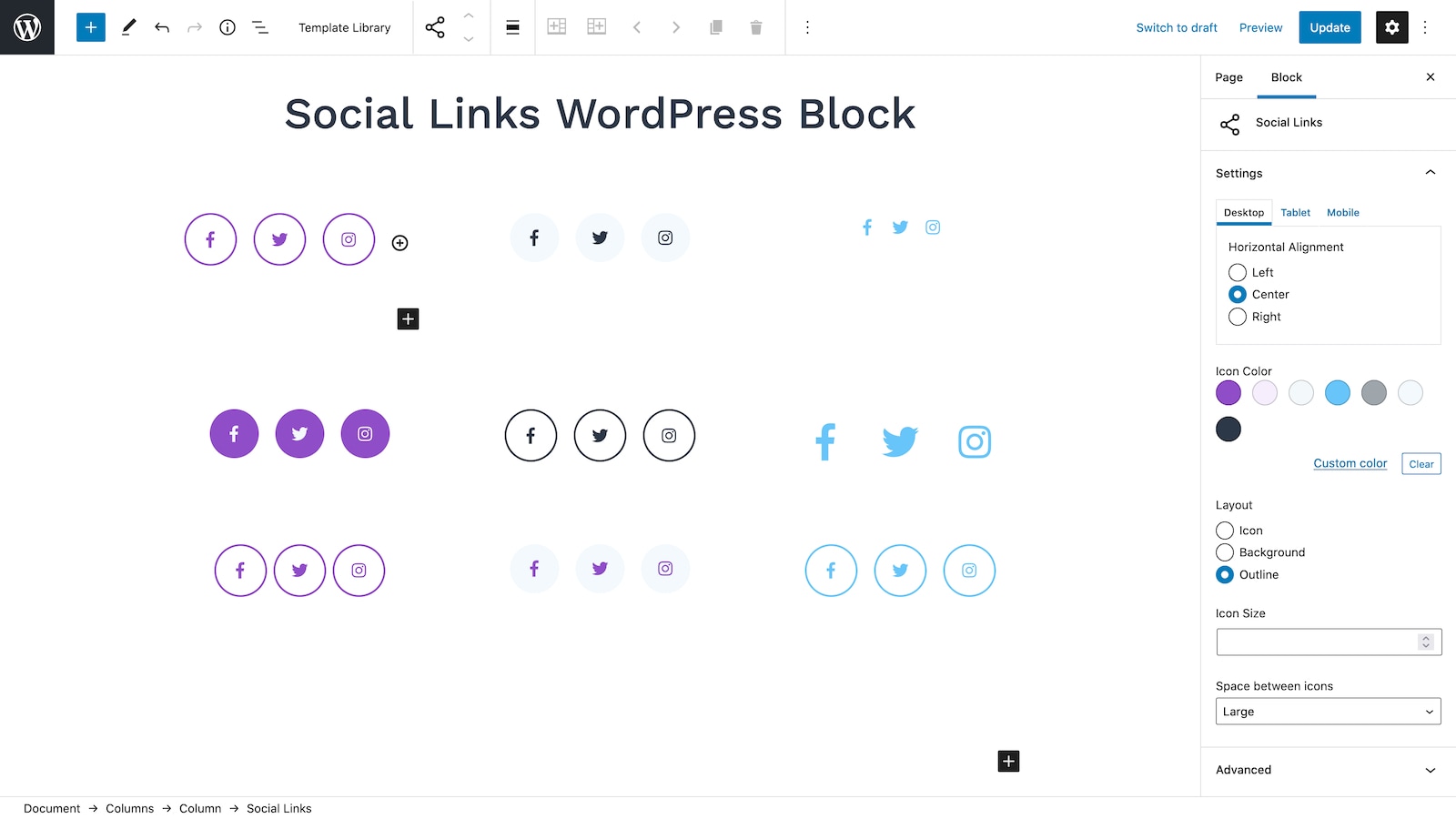
Task: Open the WordPress logo menu
Action: (27, 27)
